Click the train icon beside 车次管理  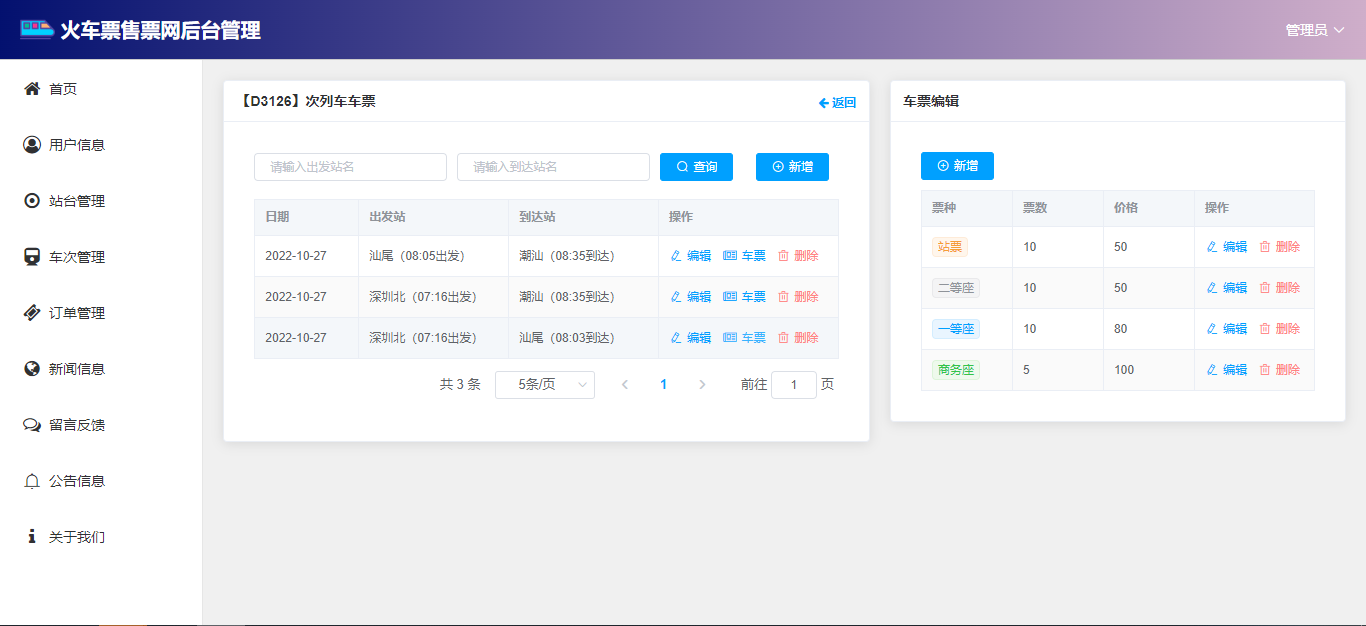click(x=32, y=257)
